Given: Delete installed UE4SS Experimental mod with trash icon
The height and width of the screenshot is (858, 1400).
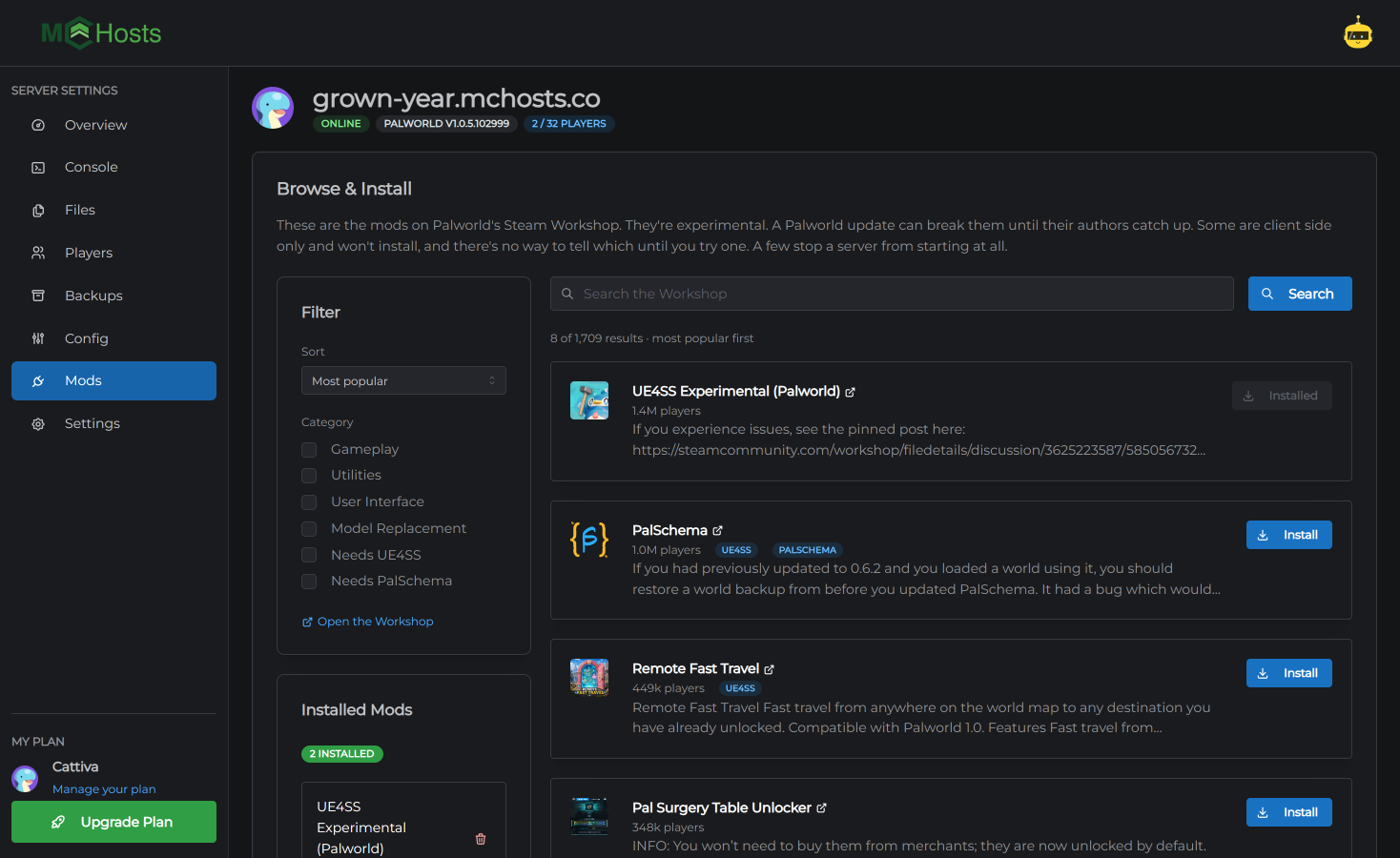Looking at the screenshot, I should point(481,839).
